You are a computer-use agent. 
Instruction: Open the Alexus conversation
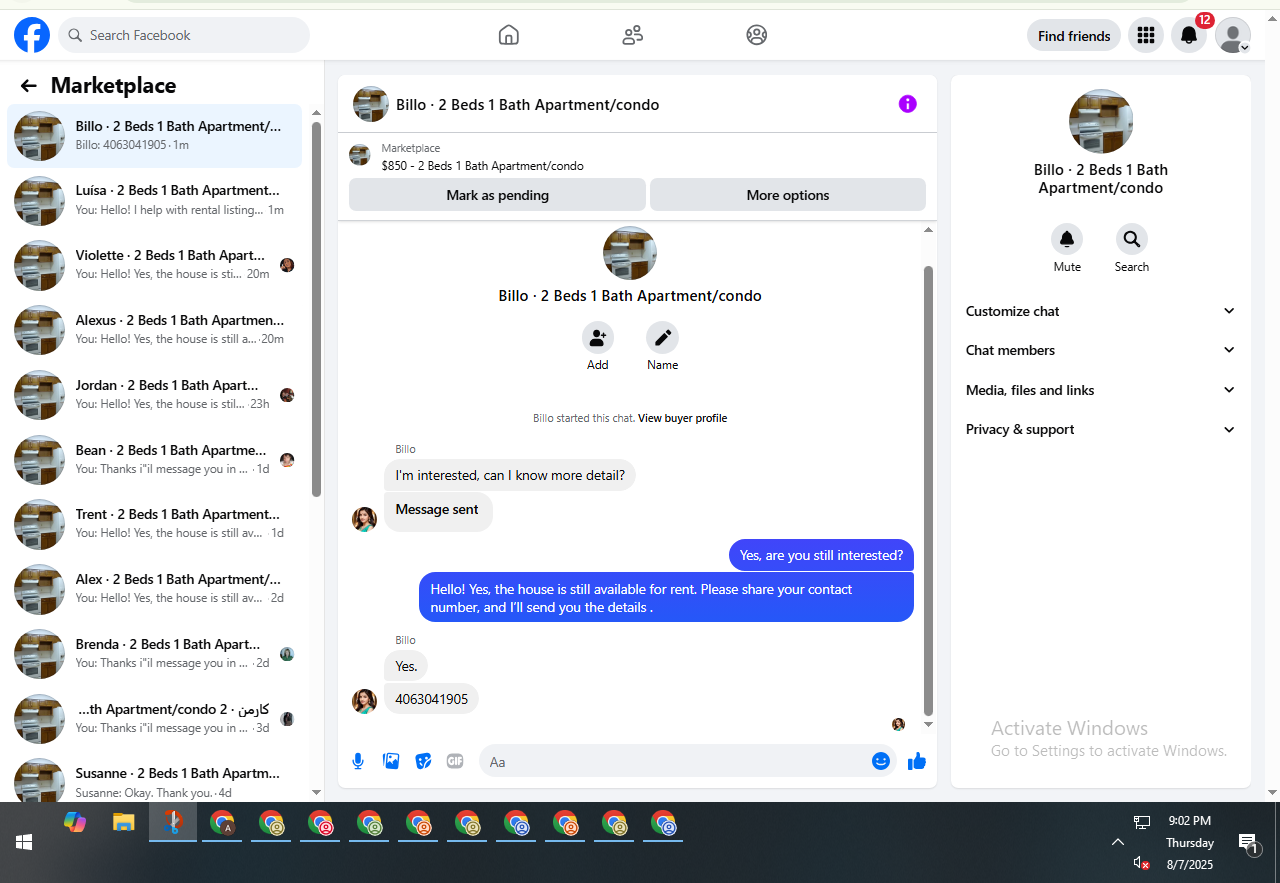155,330
